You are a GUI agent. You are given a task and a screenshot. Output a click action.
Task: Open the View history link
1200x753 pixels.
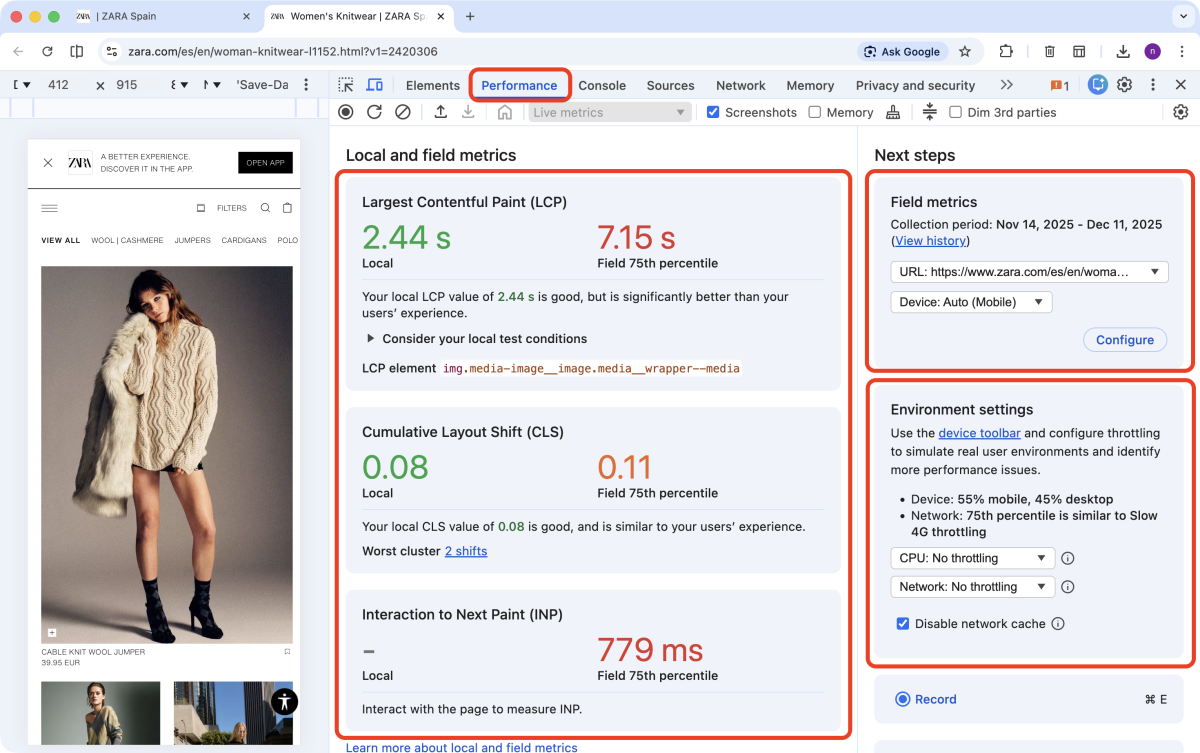[x=930, y=240]
